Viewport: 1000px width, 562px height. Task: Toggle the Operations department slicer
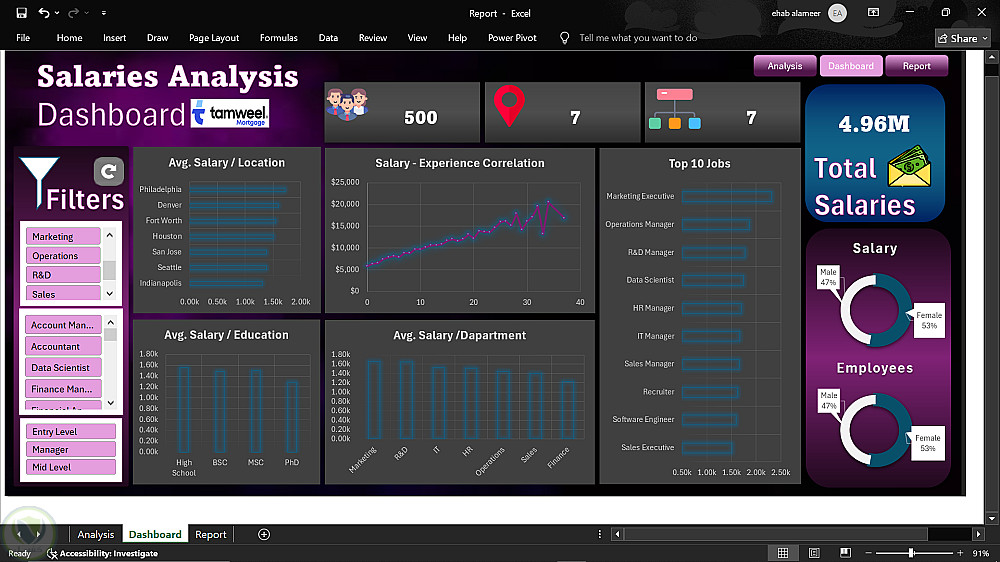point(62,255)
